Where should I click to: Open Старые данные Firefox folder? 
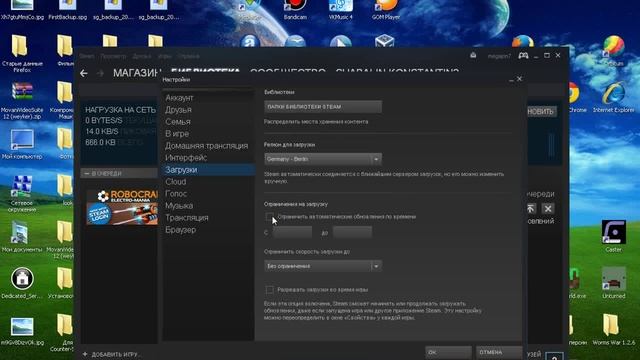22,53
